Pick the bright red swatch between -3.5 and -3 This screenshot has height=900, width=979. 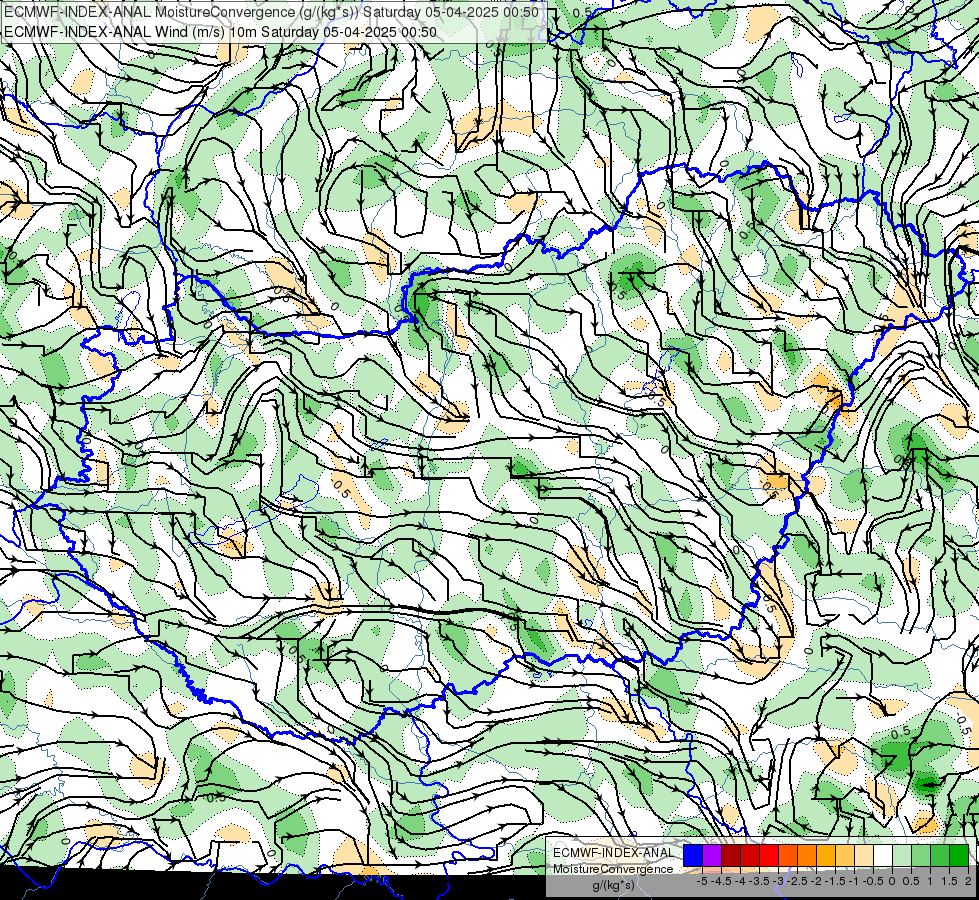(x=769, y=856)
